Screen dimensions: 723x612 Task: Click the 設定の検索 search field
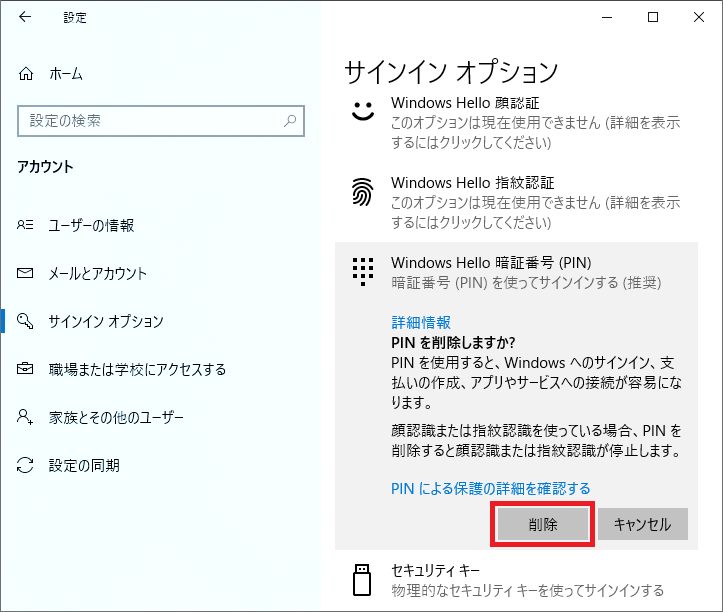point(161,121)
